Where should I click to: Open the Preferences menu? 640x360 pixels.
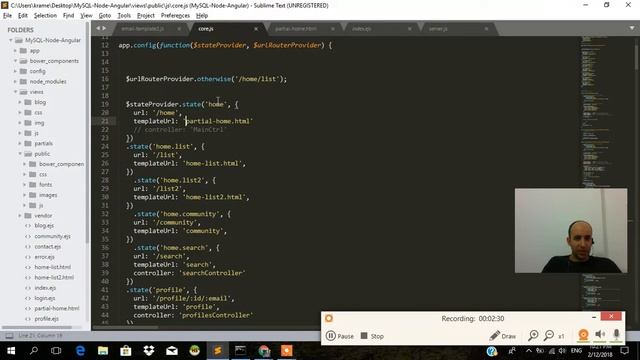[175, 16]
